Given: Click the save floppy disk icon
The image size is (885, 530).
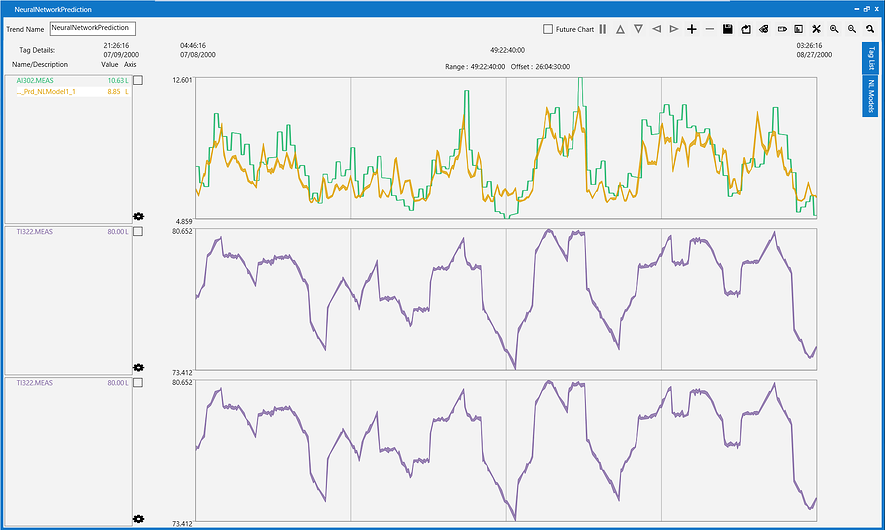Looking at the screenshot, I should [728, 29].
